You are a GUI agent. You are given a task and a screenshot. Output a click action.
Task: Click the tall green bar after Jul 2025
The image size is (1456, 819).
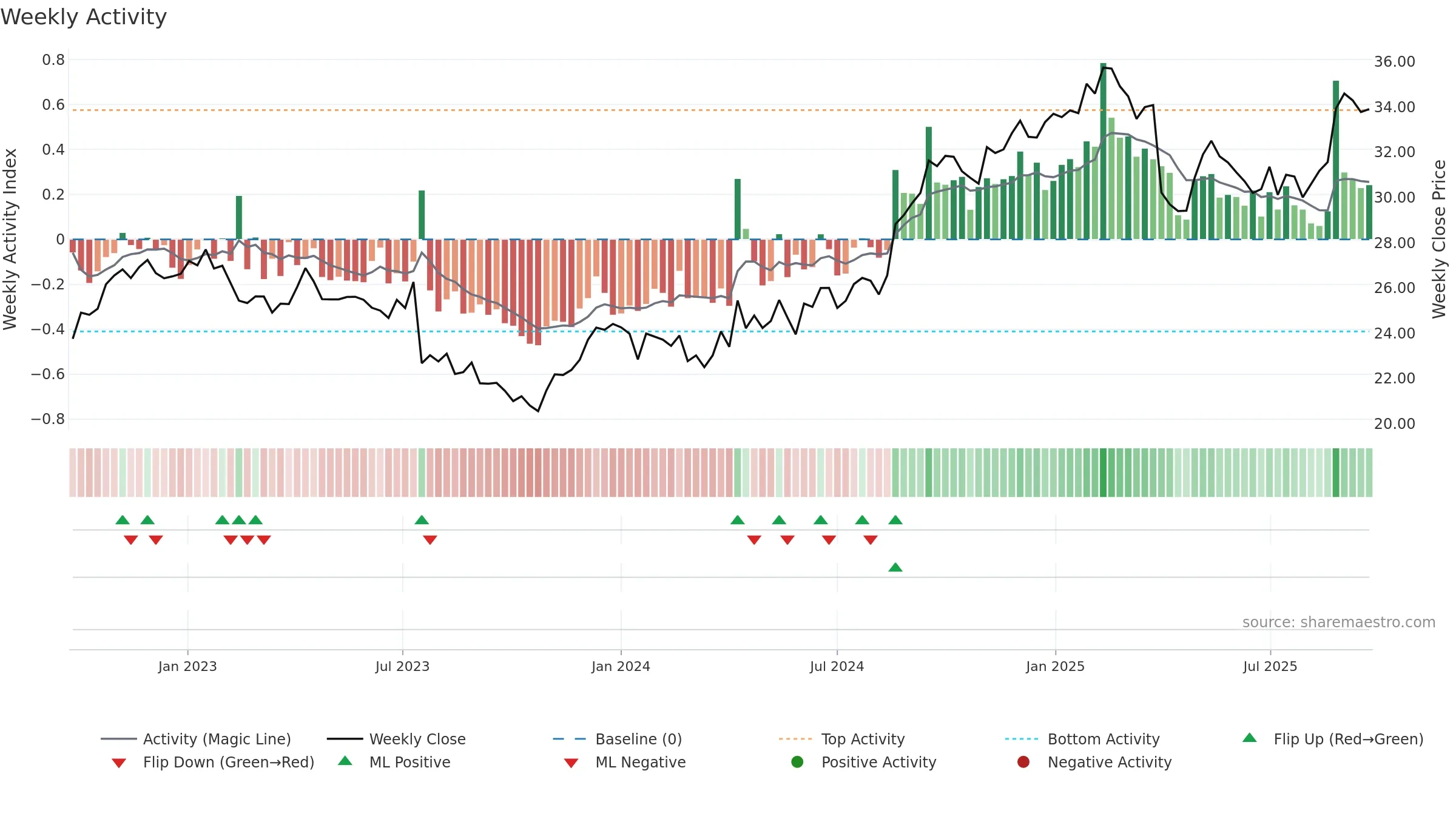pyautogui.click(x=1336, y=160)
